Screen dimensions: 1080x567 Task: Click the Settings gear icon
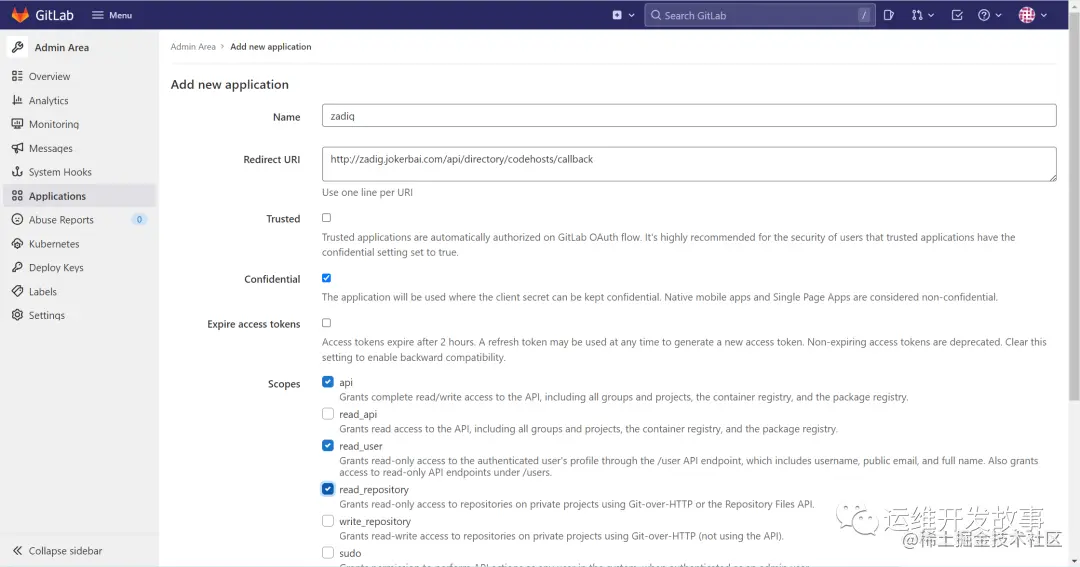coord(17,315)
